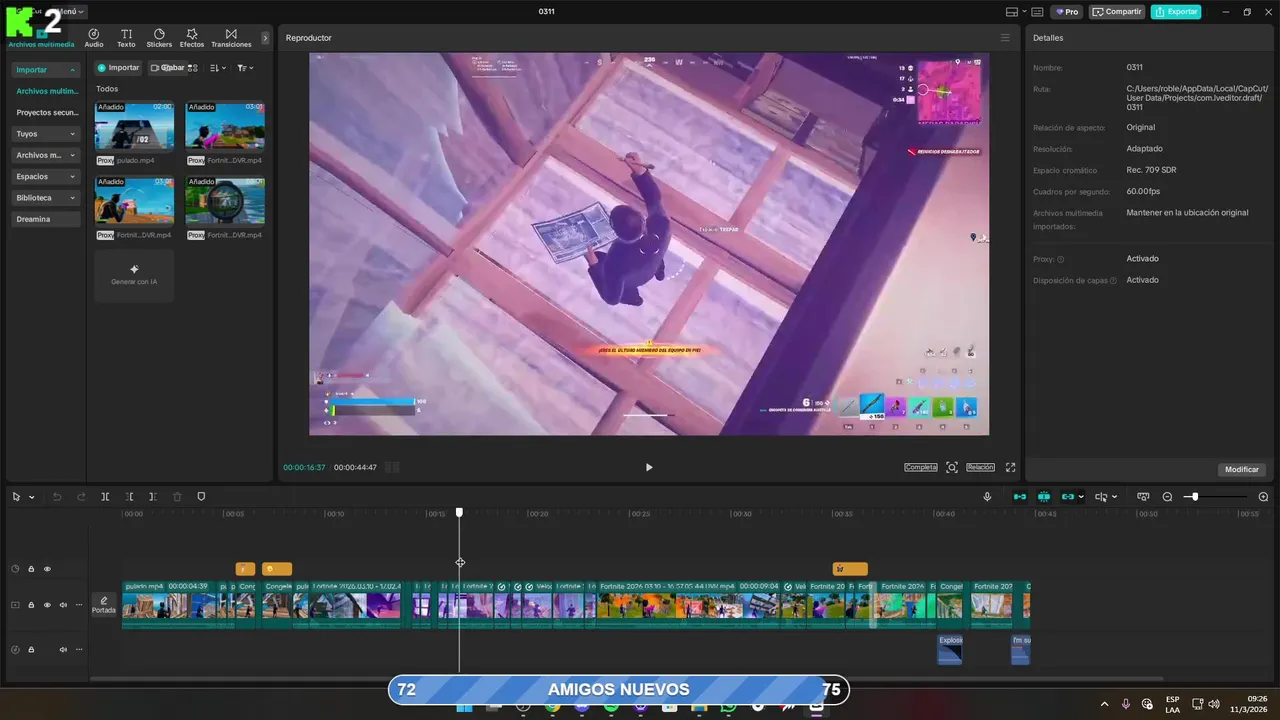Start voice recording with microphone icon
Image resolution: width=1280 pixels, height=720 pixels.
pyautogui.click(x=987, y=497)
